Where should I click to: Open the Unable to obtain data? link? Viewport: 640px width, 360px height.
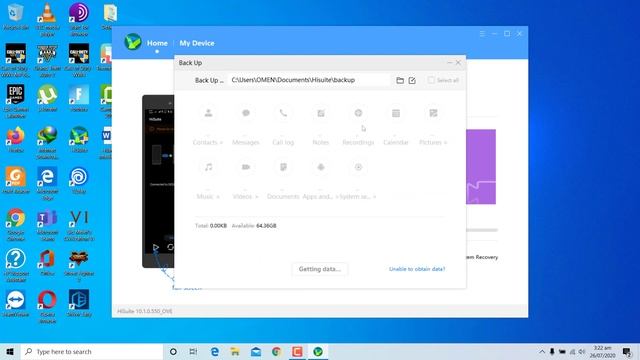[417, 269]
